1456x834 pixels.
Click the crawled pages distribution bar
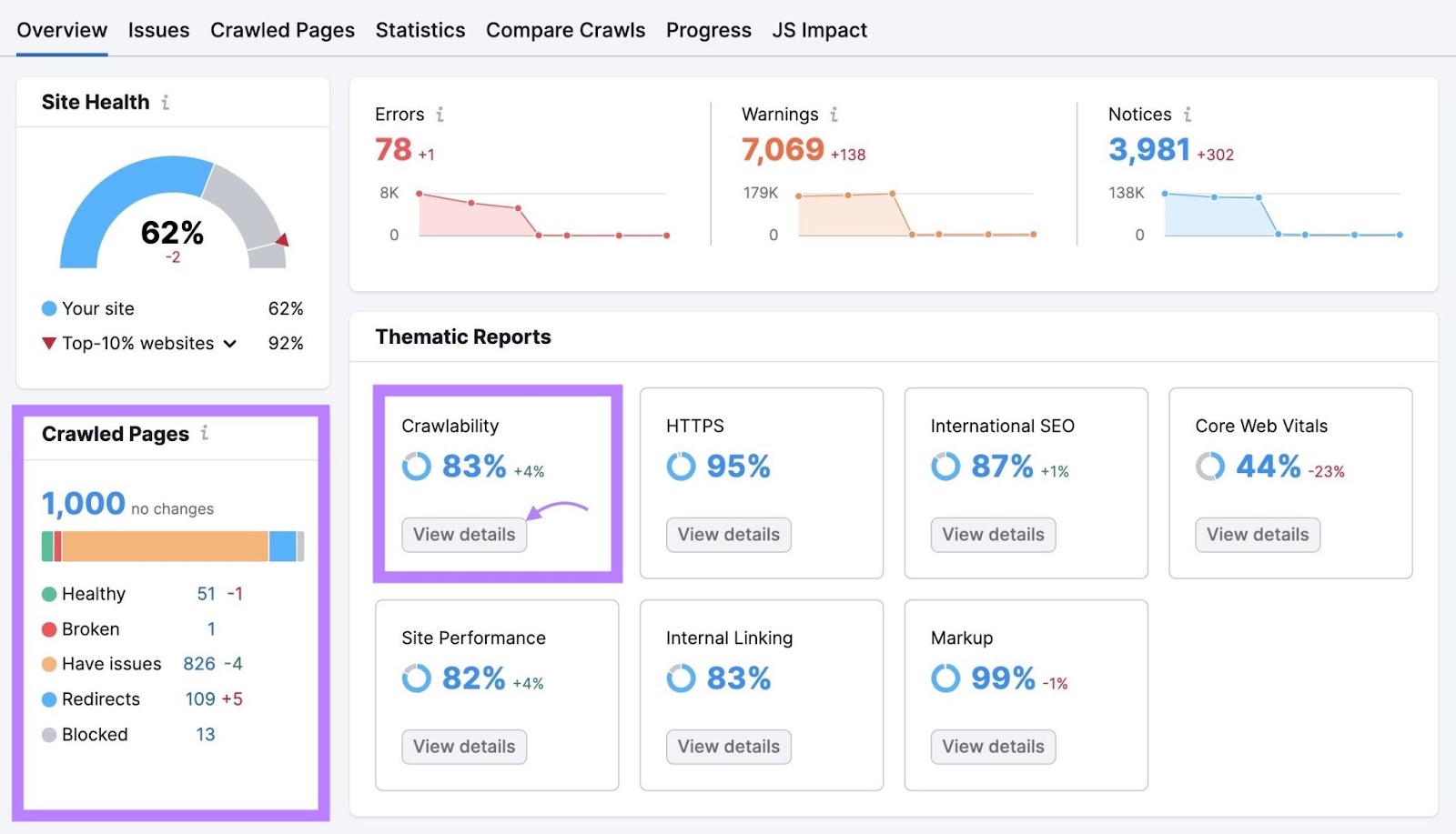[173, 546]
